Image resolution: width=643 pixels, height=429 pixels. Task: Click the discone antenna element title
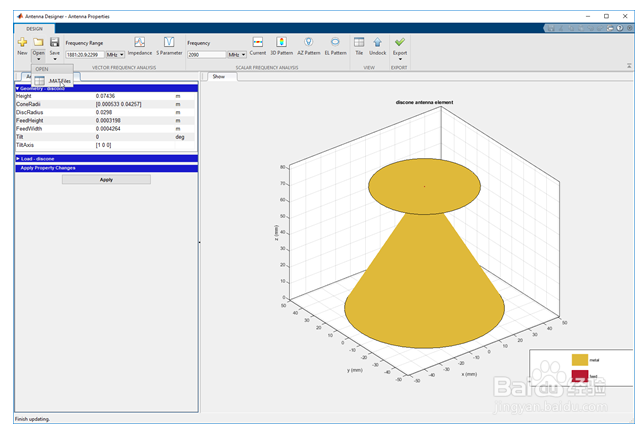[424, 102]
